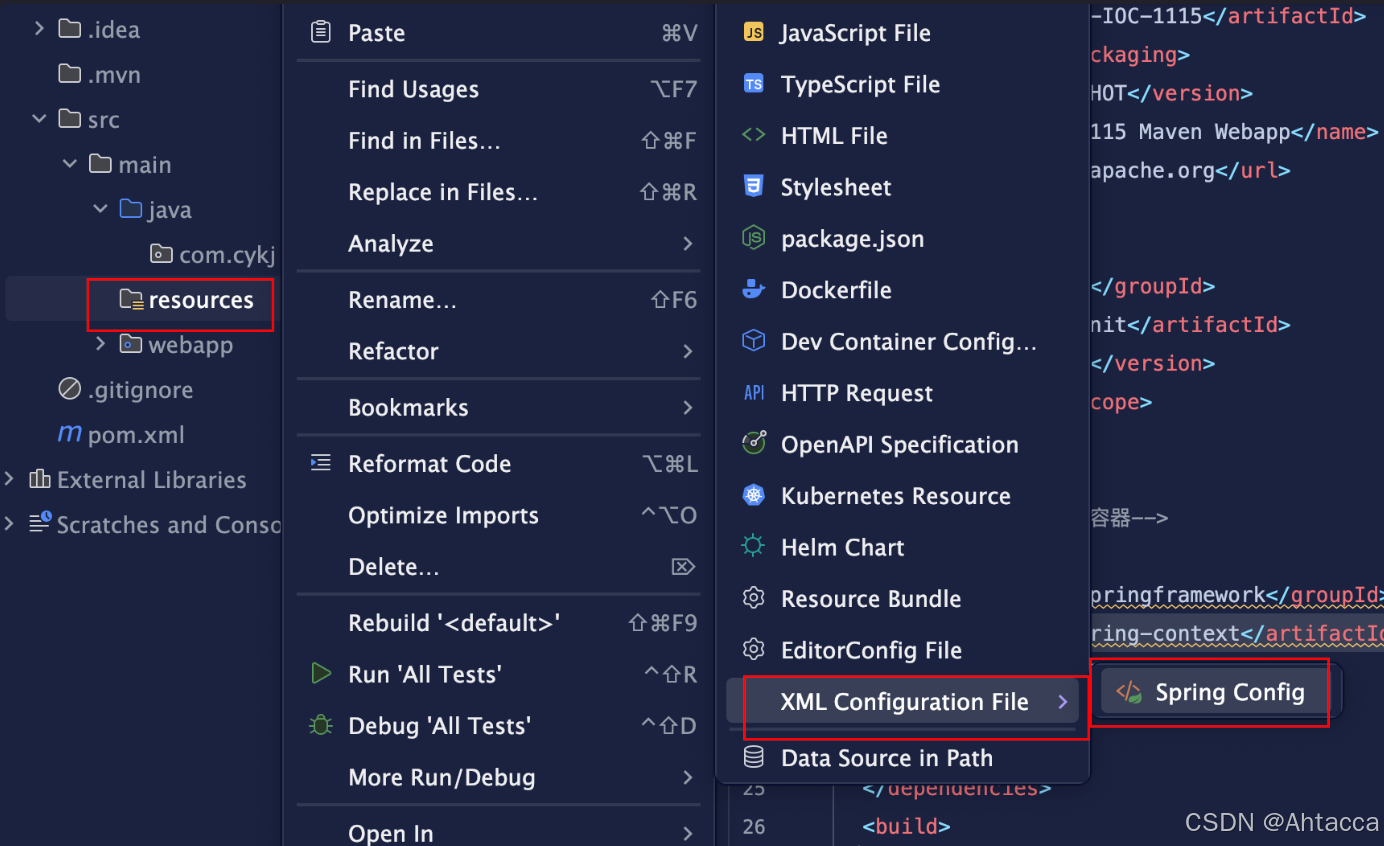The width and height of the screenshot is (1384, 846).
Task: Open the More Run/Debug submenu
Action: (x=498, y=777)
